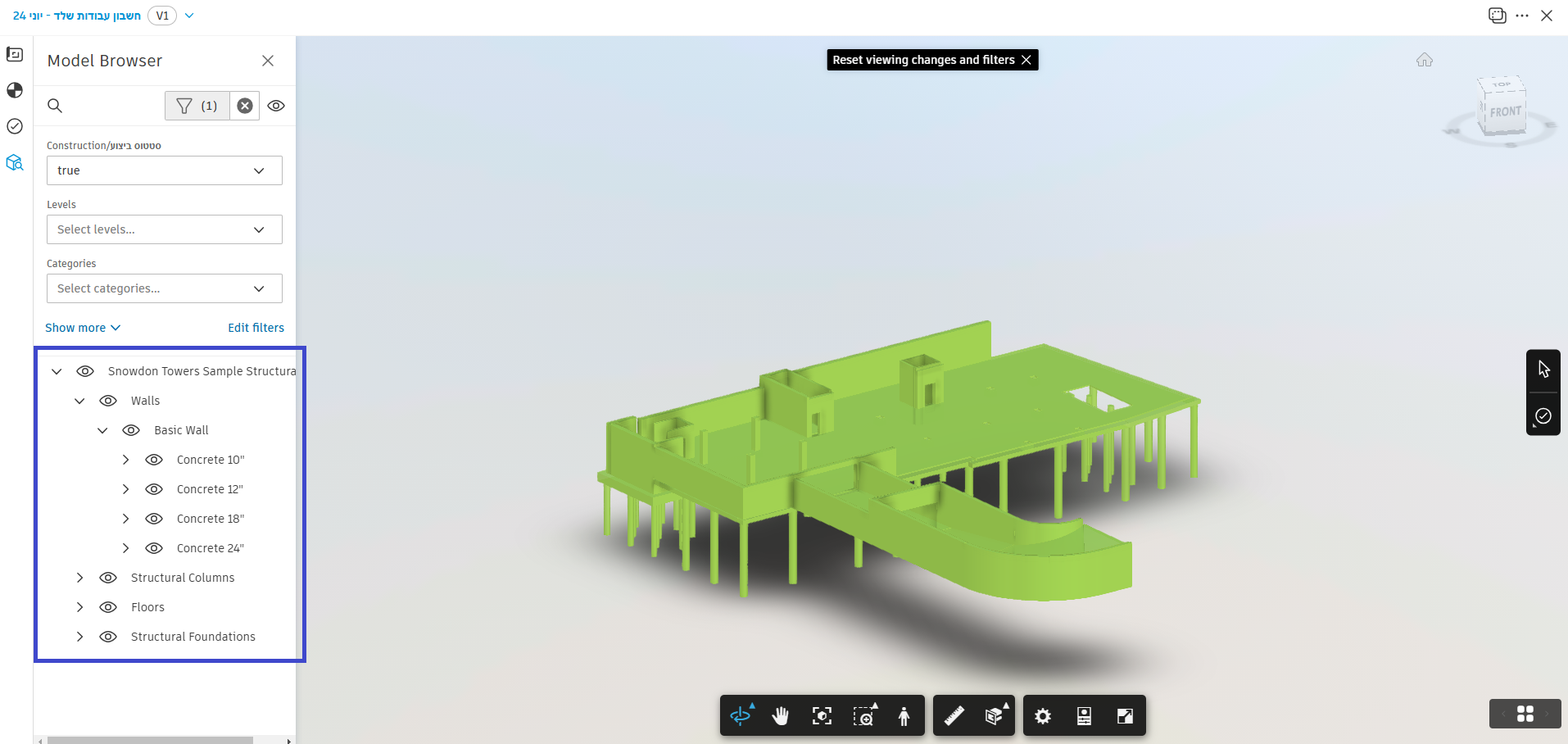Click the Edit filters link
This screenshot has width=1568, height=744.
pos(256,328)
